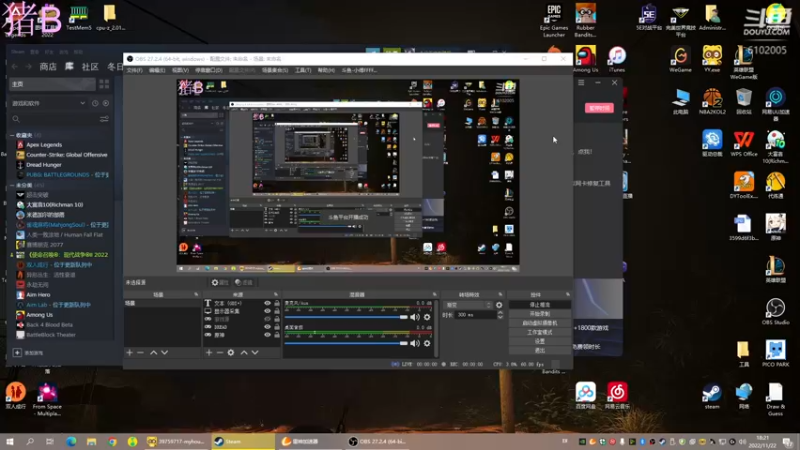Open Epic Games Launcher desktop icon

(554, 20)
